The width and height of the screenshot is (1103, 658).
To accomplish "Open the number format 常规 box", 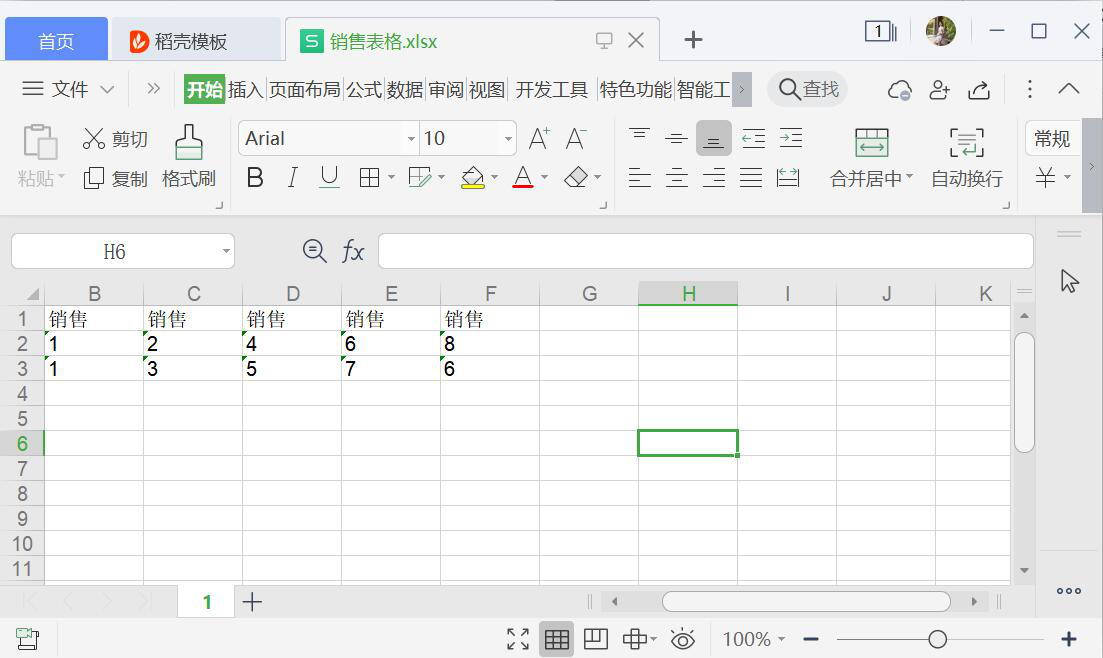I will [x=1052, y=139].
